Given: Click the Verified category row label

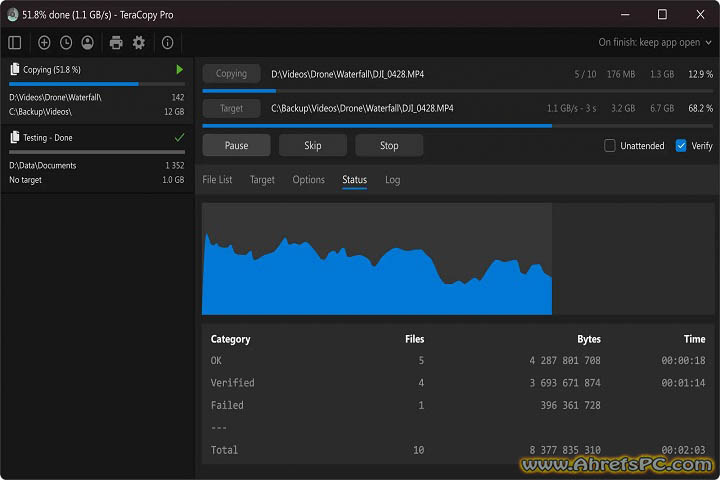Looking at the screenshot, I should tap(232, 383).
